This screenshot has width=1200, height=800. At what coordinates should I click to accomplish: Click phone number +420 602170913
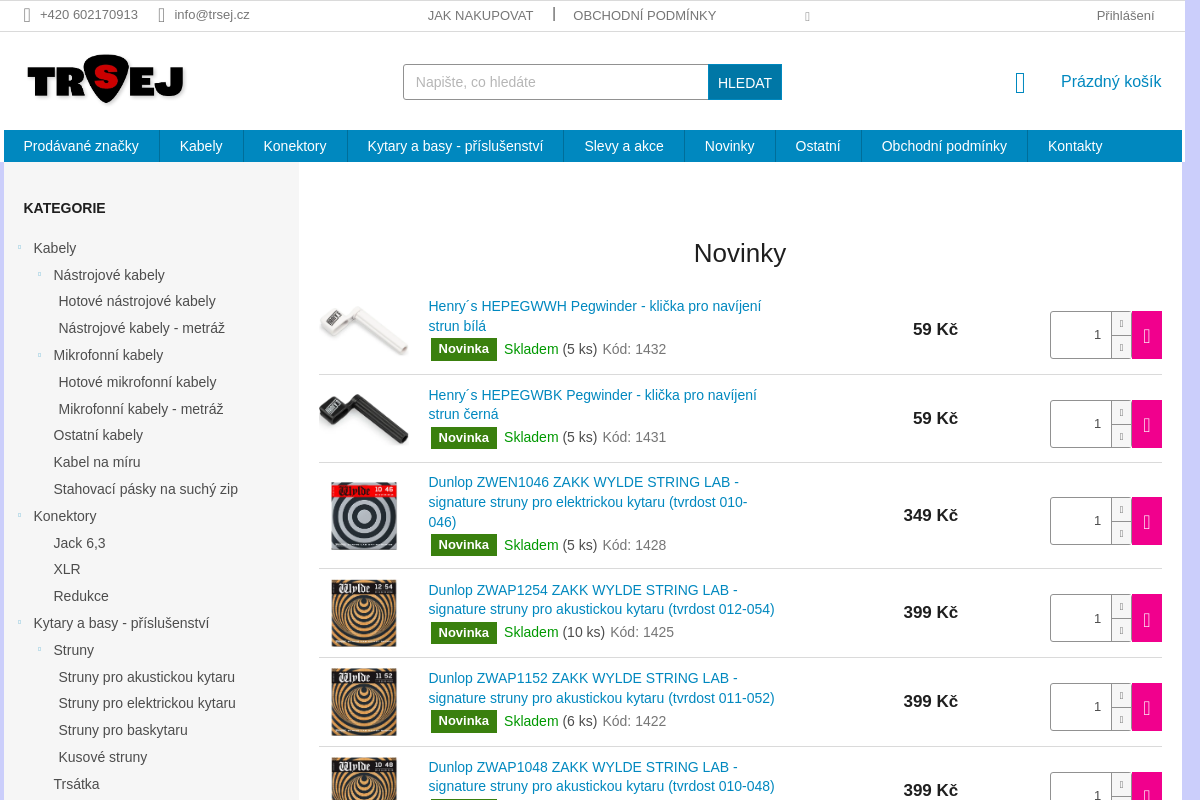[89, 15]
